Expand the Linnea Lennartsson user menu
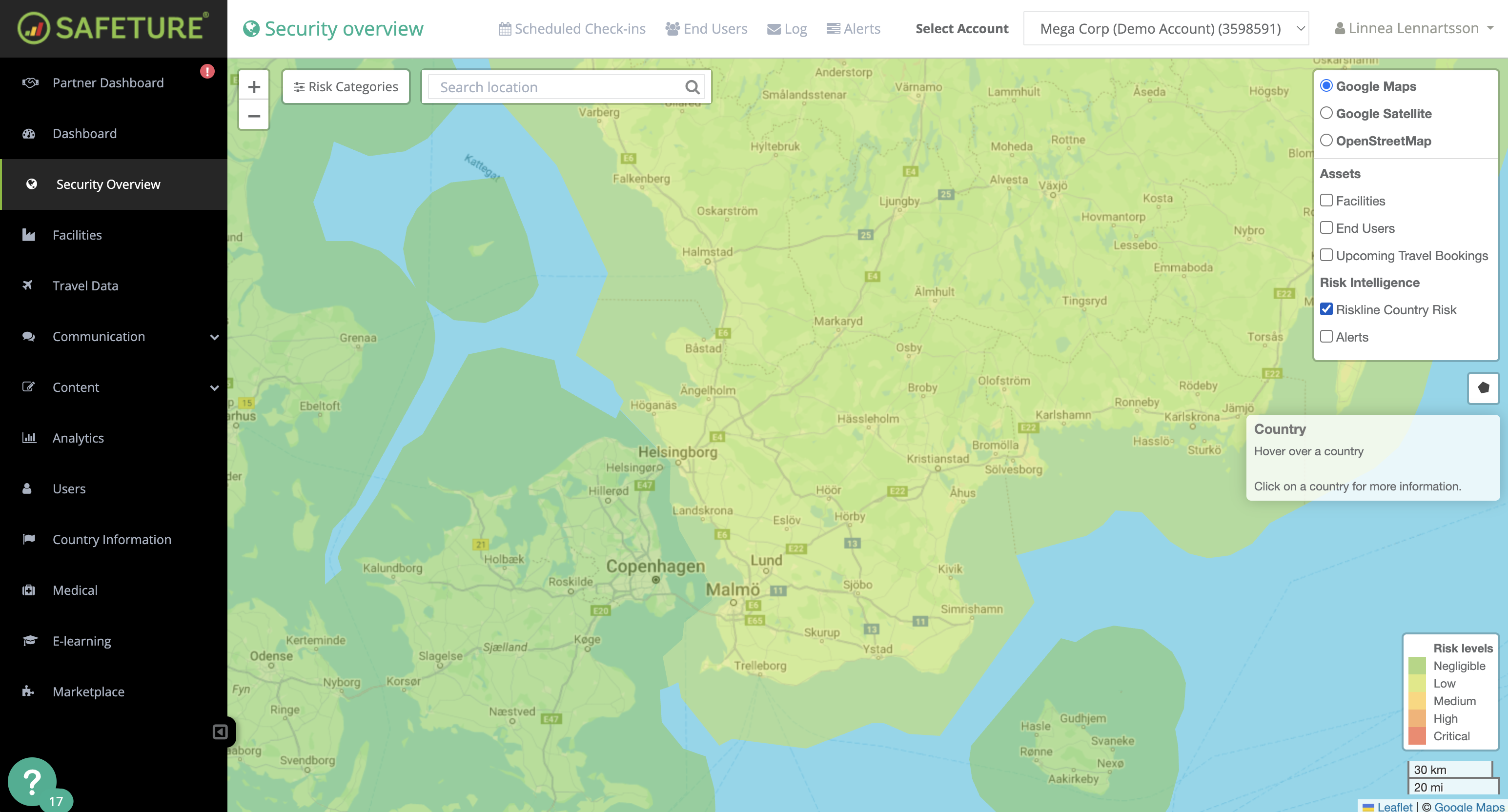 click(1413, 27)
